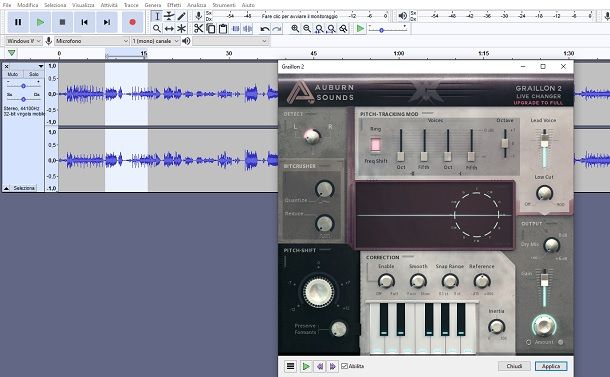
Task: Toggle the middle black piano key
Action: click(429, 319)
